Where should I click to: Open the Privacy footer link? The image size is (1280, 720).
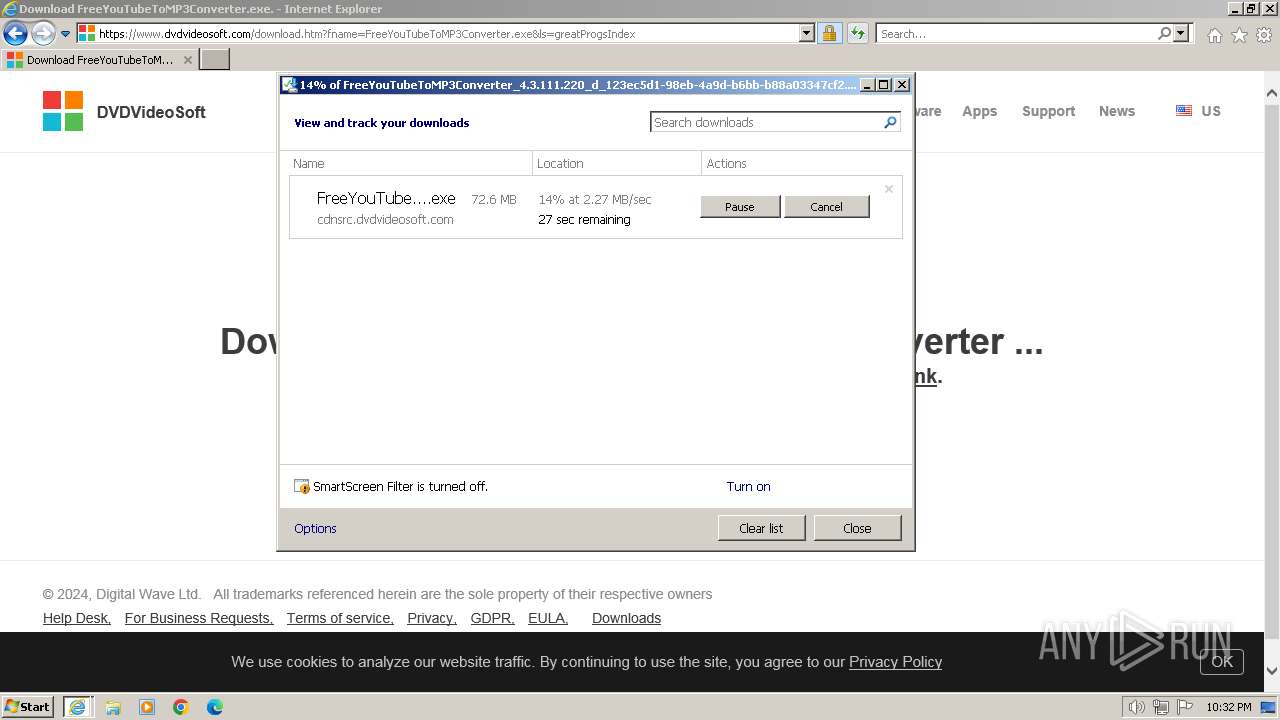click(432, 618)
